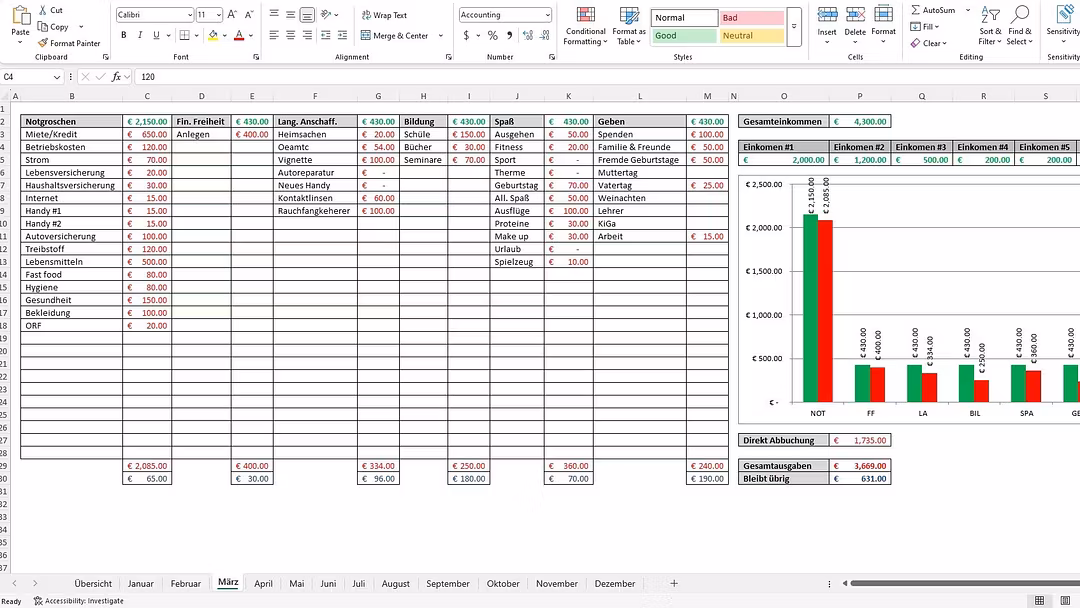Enable Wrap Text for the cell
This screenshot has width=1080, height=608.
[x=384, y=15]
